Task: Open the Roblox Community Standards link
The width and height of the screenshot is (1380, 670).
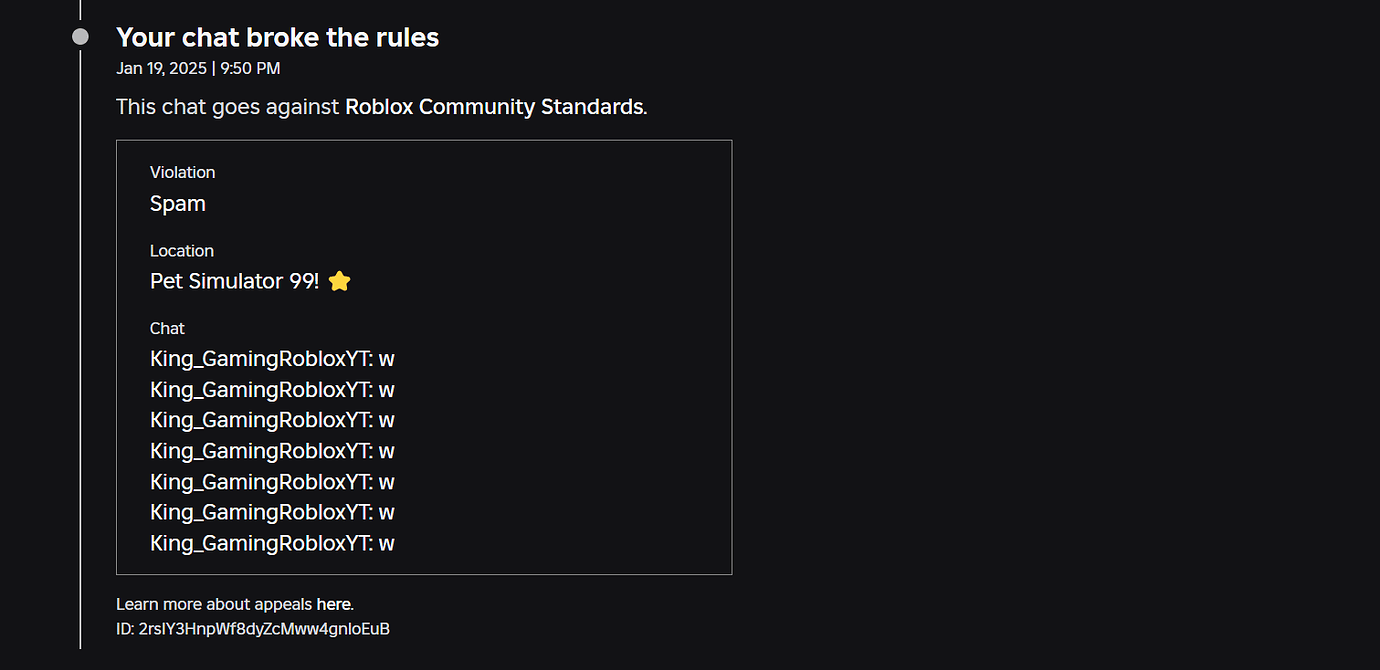Action: pyautogui.click(x=494, y=107)
